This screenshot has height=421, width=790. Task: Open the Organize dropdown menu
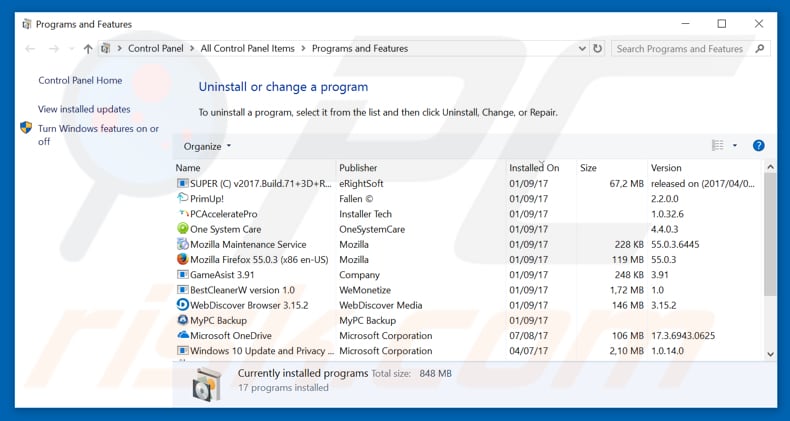point(207,146)
